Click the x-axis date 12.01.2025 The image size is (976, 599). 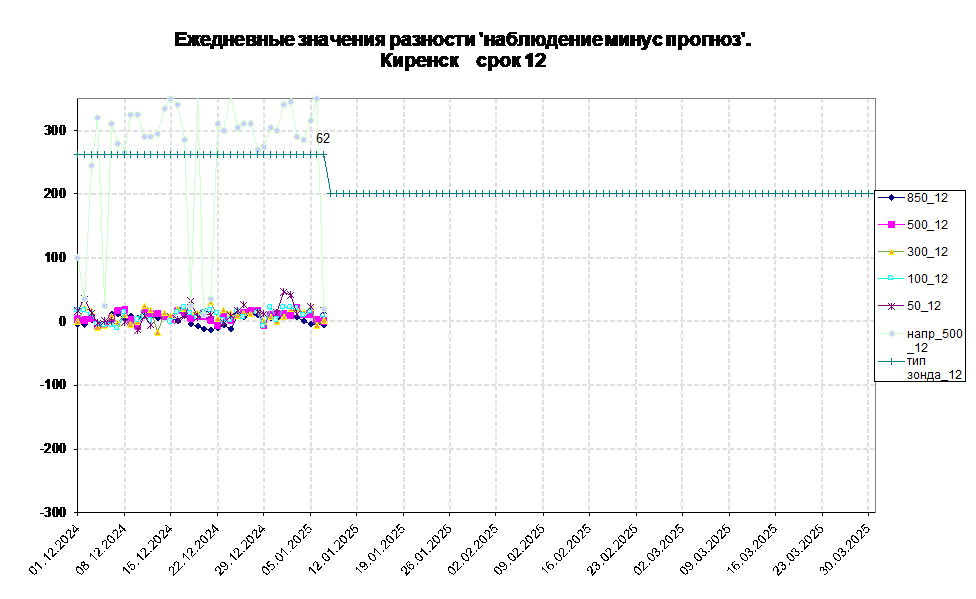[334, 549]
